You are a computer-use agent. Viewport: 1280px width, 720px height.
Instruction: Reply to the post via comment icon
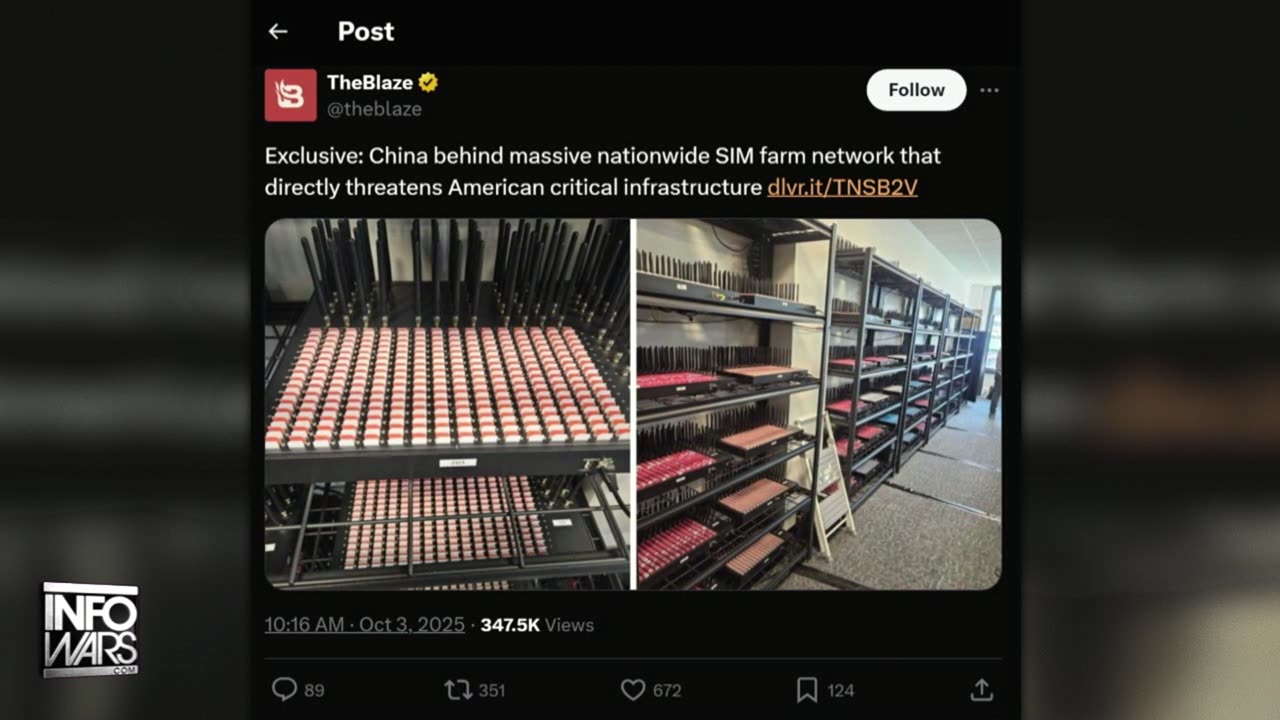(285, 689)
